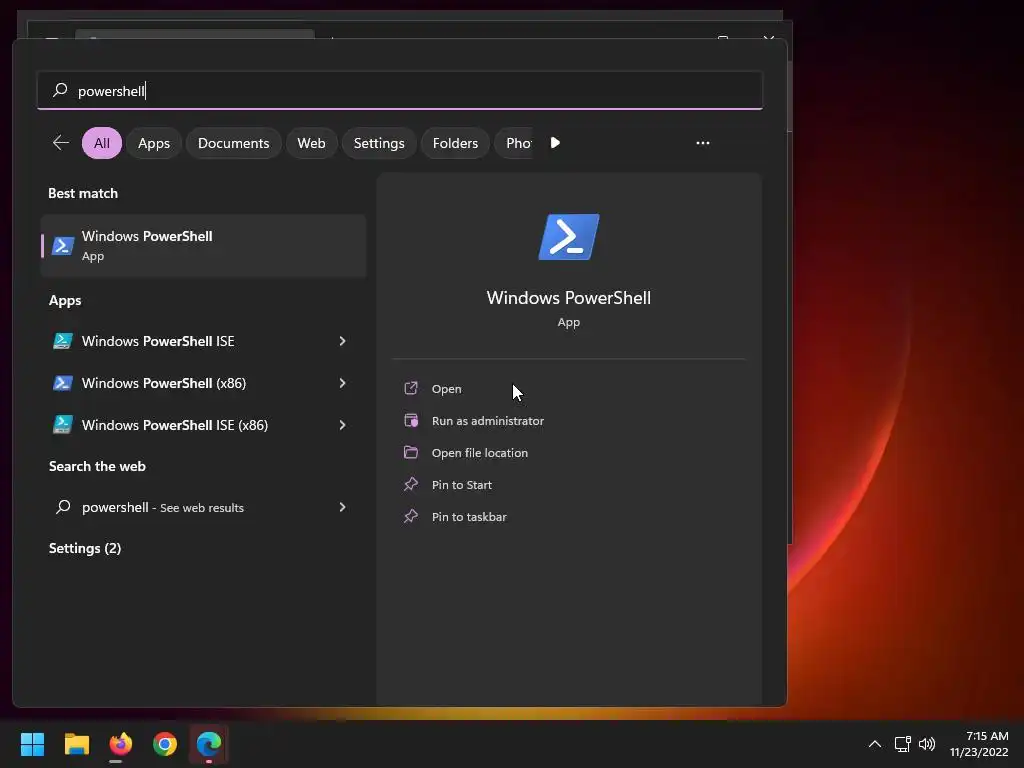Click the volume speaker tray icon
The width and height of the screenshot is (1024, 768).
927,744
